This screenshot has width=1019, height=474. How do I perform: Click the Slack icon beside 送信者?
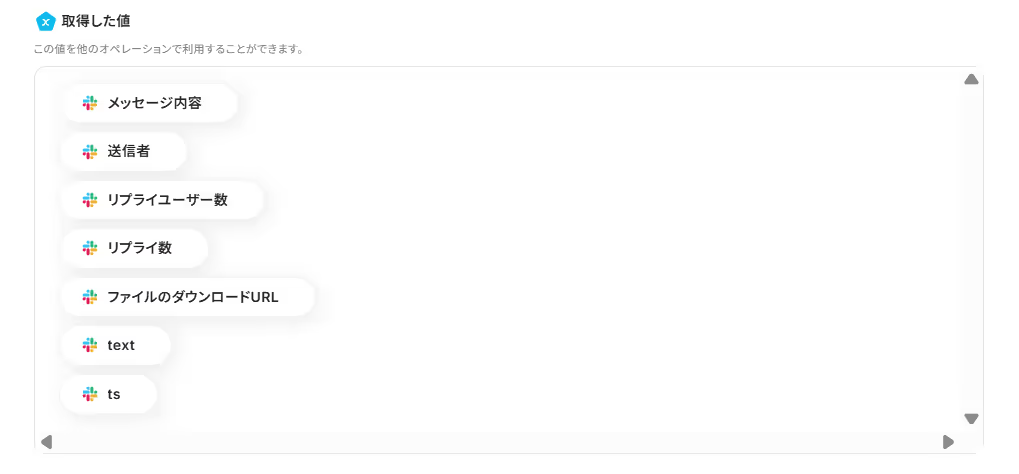coord(90,151)
